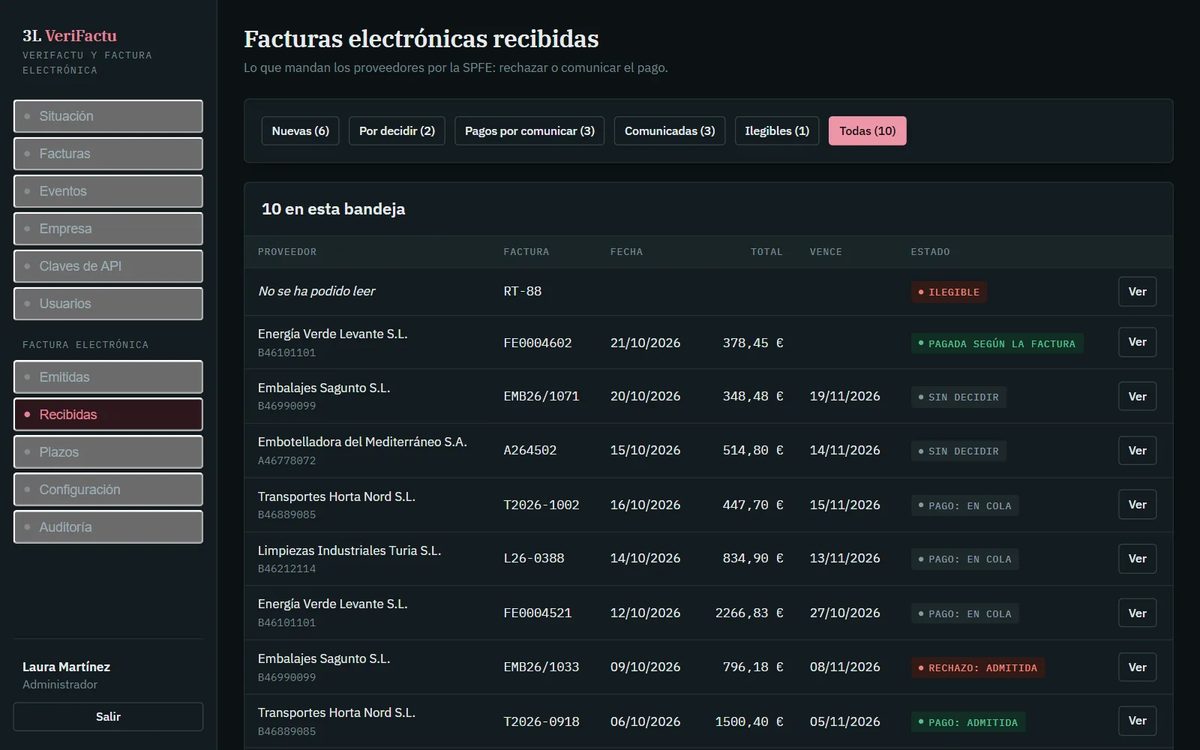Open Claves de API

108,266
